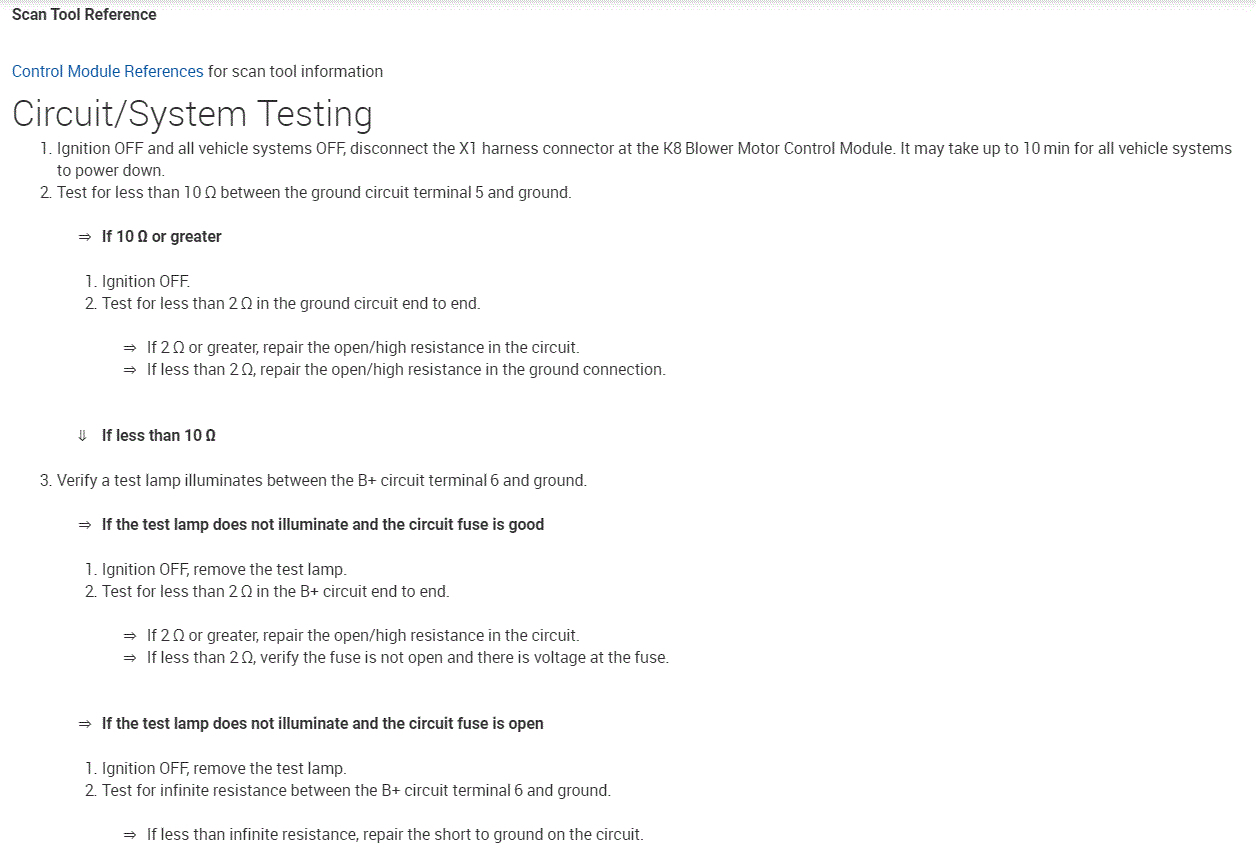Click the step testing ground circuit terminal 5
This screenshot has width=1256, height=853.
click(x=313, y=192)
